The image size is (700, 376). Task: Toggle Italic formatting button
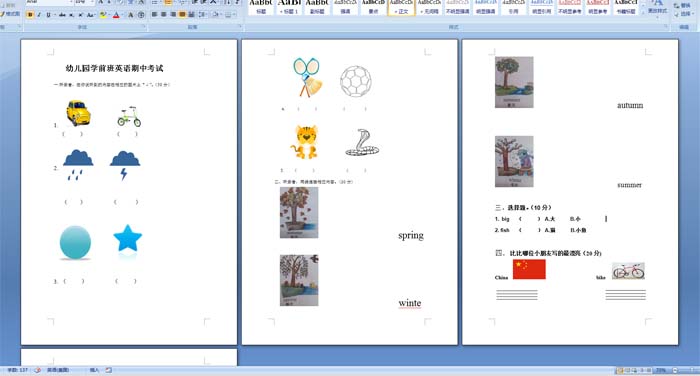tap(39, 15)
